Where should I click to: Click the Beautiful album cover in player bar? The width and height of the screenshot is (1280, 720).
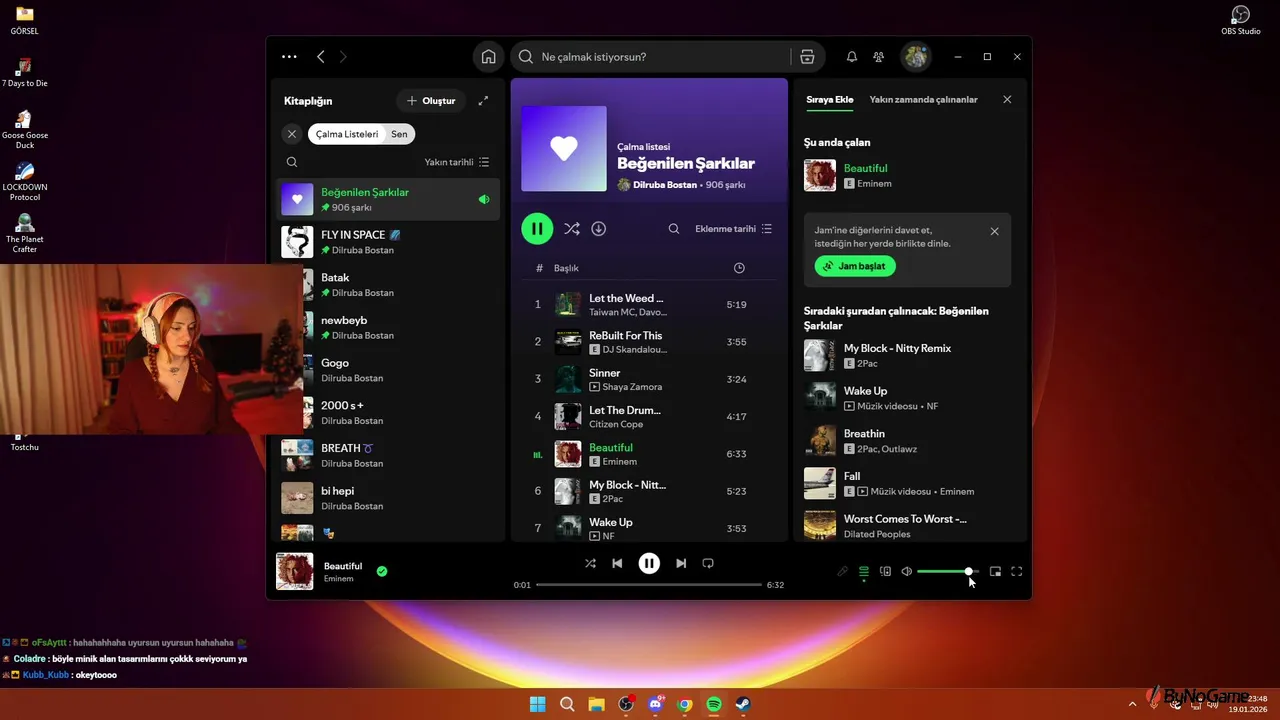[295, 571]
